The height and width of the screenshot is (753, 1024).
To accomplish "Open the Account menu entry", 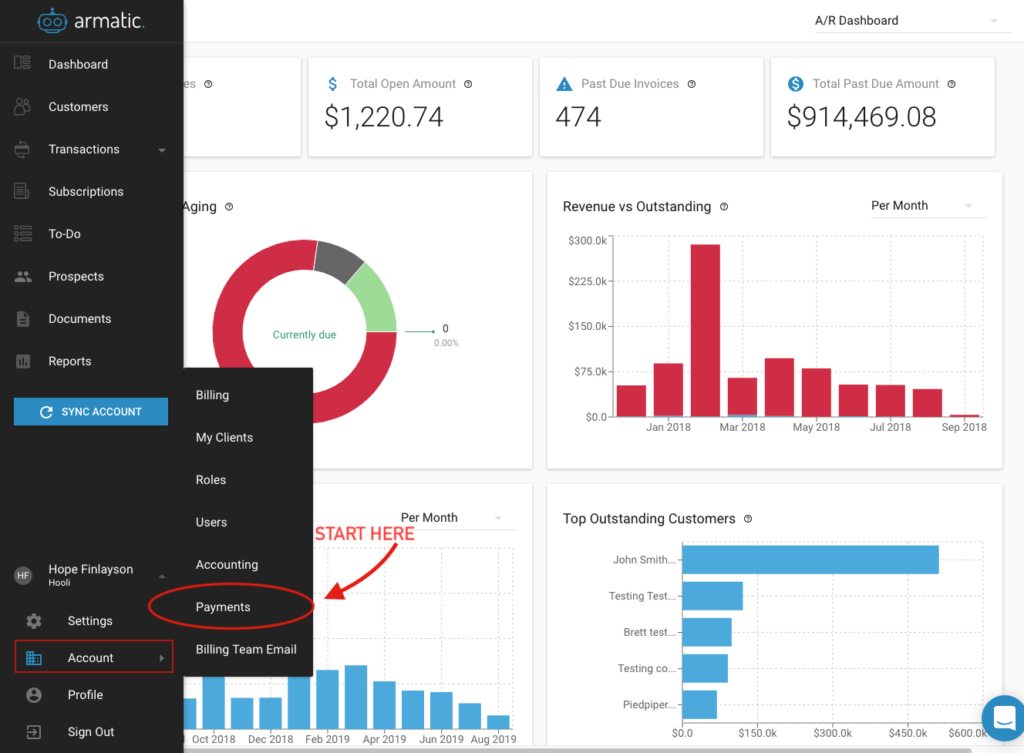I will point(94,657).
